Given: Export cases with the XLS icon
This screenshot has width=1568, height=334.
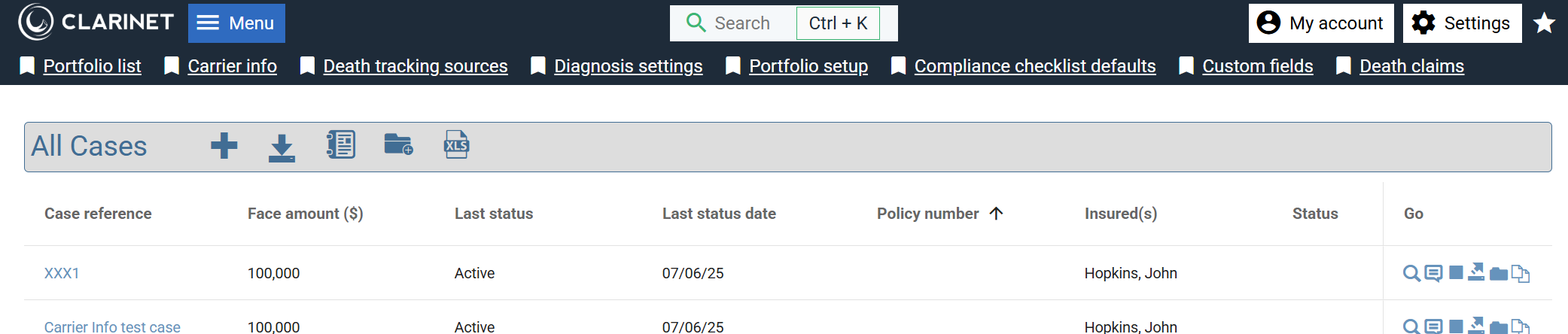Looking at the screenshot, I should coord(456,144).
